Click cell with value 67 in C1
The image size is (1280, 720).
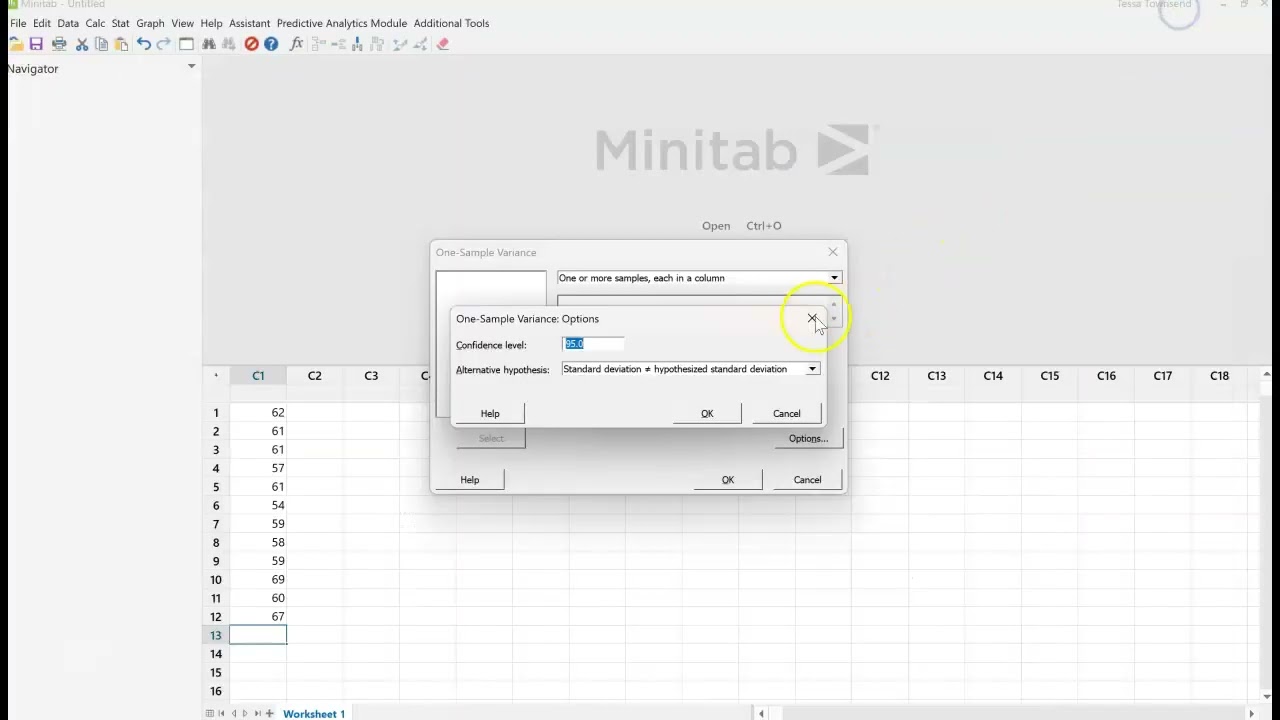(x=258, y=617)
